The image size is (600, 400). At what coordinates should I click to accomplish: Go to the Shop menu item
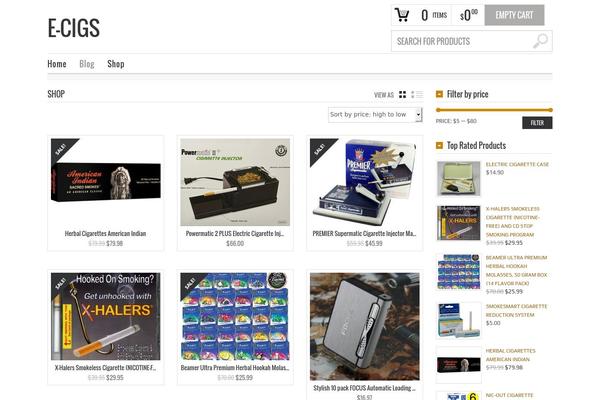116,64
